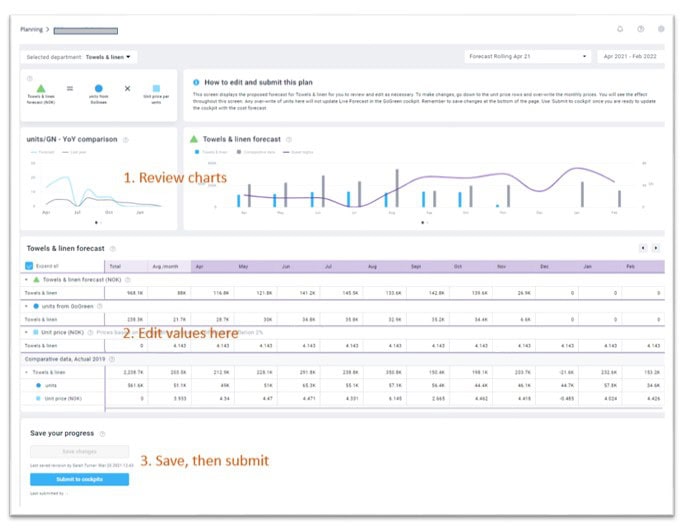Viewport: 683px width, 531px height.
Task: Click the Planning breadcrumb link
Action: (x=31, y=30)
